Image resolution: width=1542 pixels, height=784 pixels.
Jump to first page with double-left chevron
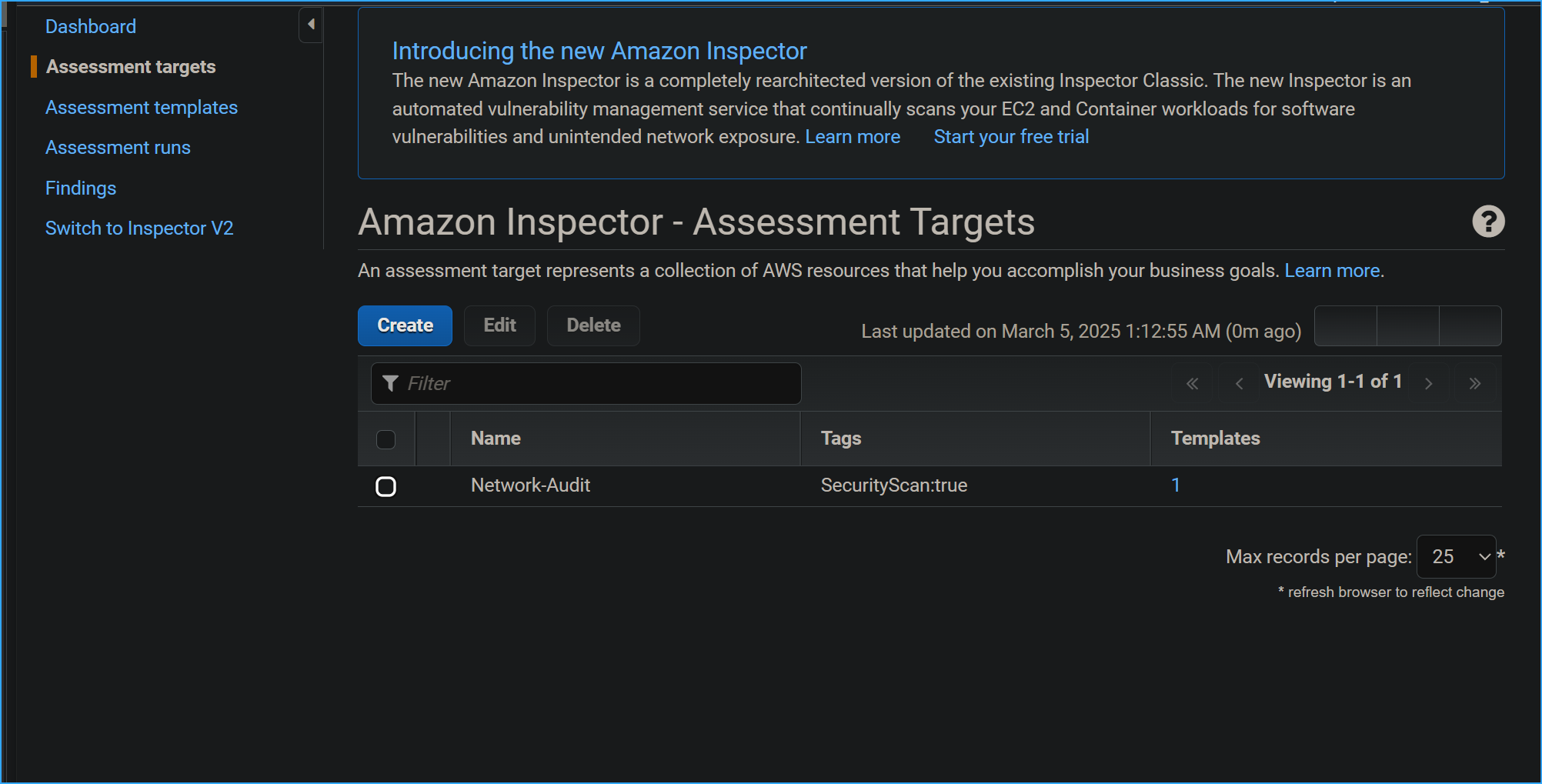point(1193,383)
